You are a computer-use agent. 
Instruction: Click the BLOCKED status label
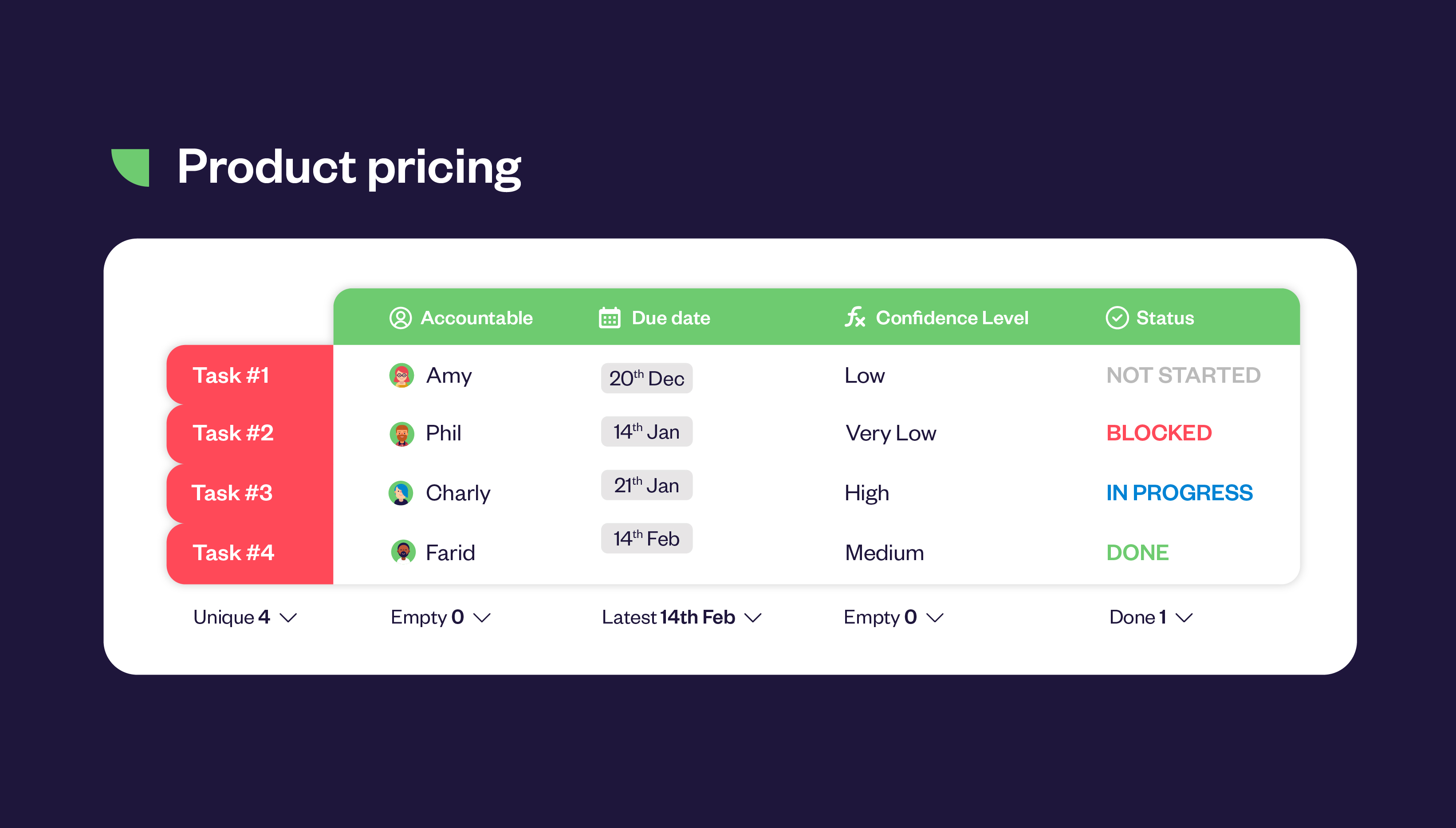click(x=1158, y=433)
